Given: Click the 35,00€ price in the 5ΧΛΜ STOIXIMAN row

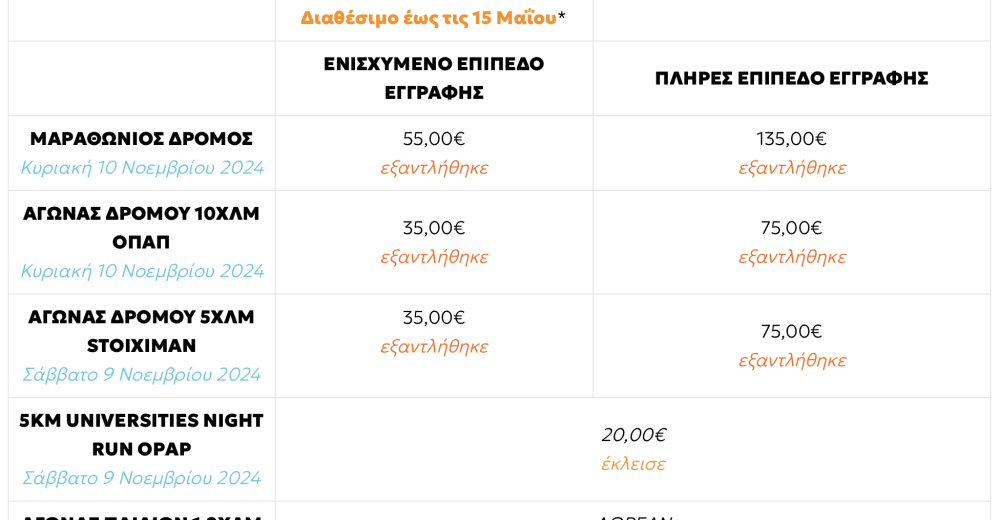Looking at the screenshot, I should click(434, 317).
